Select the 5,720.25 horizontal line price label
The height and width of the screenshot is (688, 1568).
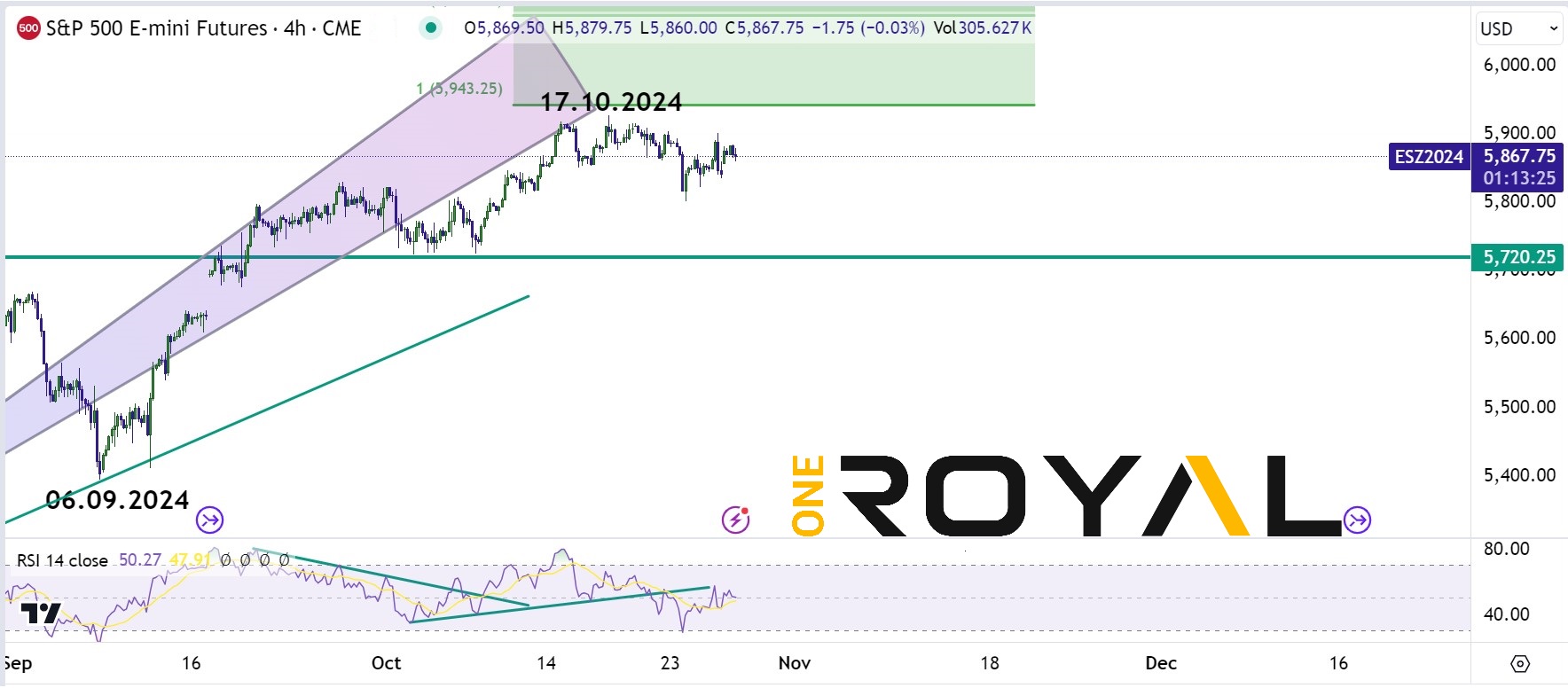[1518, 257]
